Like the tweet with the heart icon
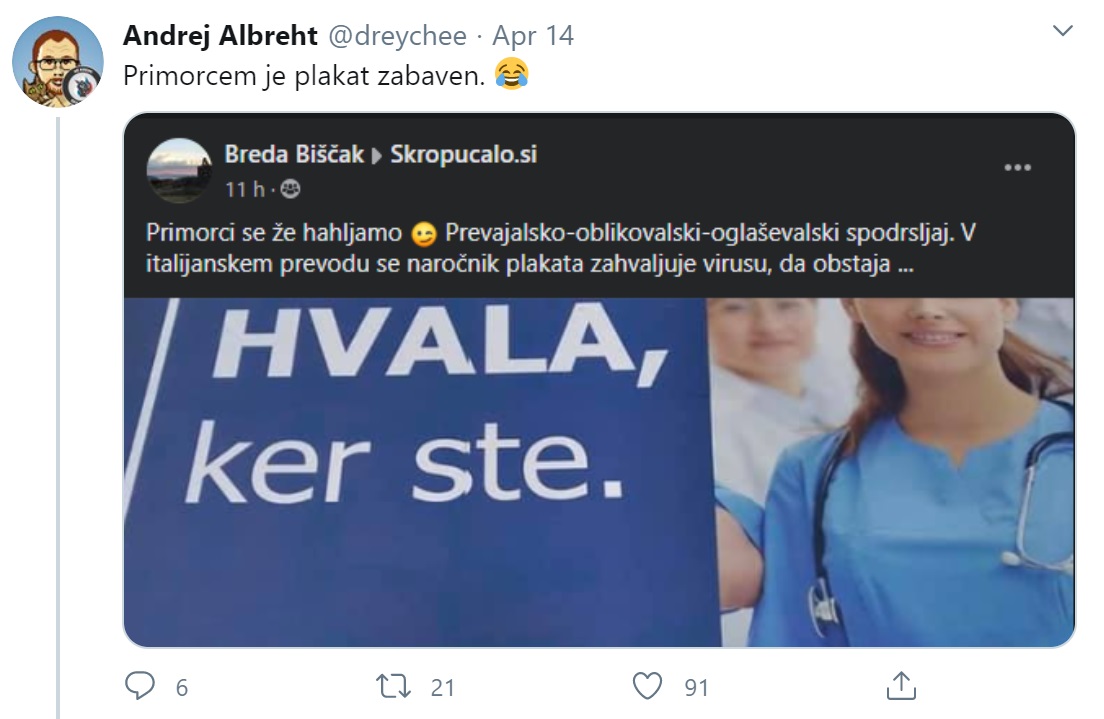The height and width of the screenshot is (719, 1104). (647, 686)
